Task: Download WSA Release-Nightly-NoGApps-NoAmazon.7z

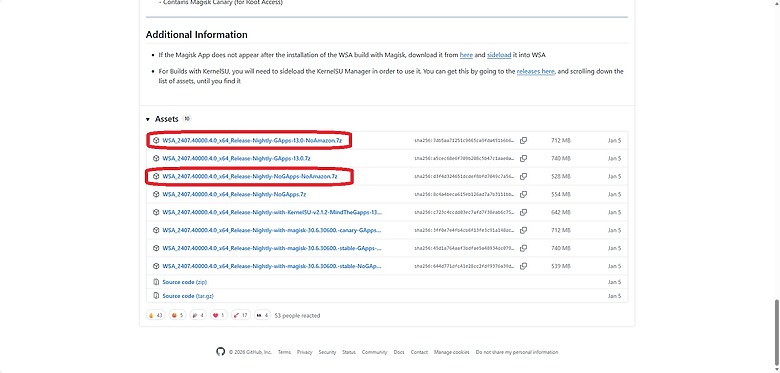Action: coord(250,177)
